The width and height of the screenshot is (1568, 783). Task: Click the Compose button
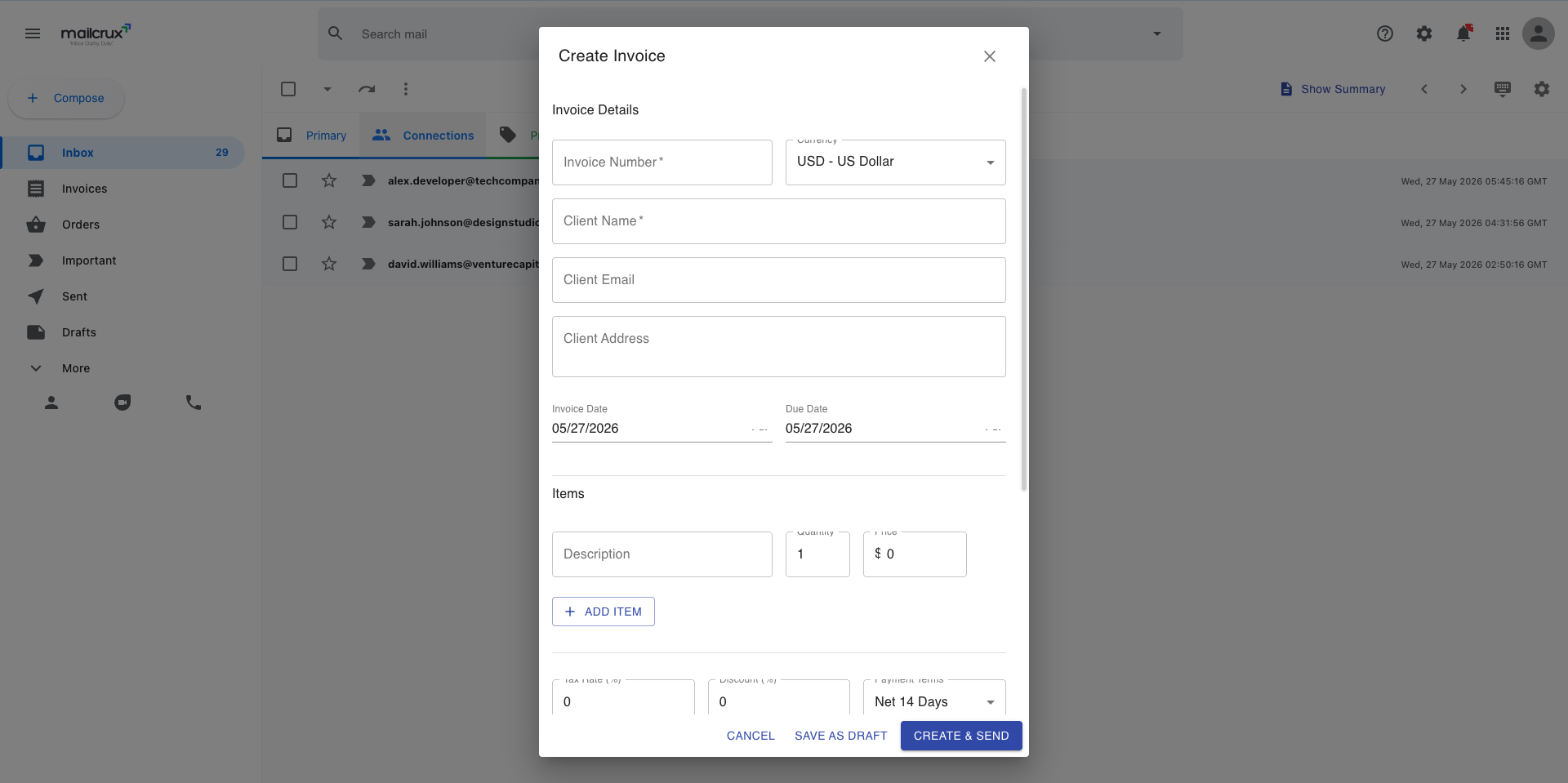coord(66,98)
